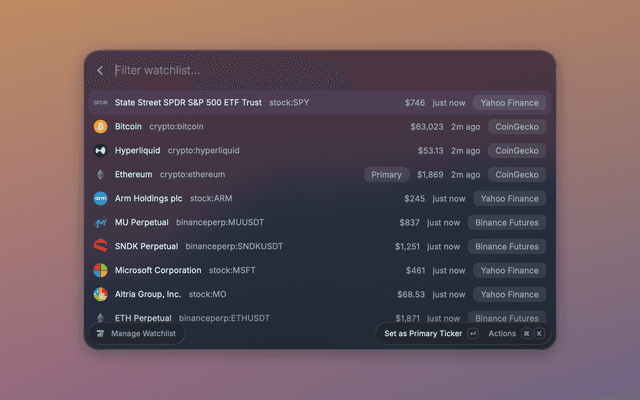Click the binanceperp:SNDKUSDT identifier
Screen dimensions: 640x400
pos(234,246)
